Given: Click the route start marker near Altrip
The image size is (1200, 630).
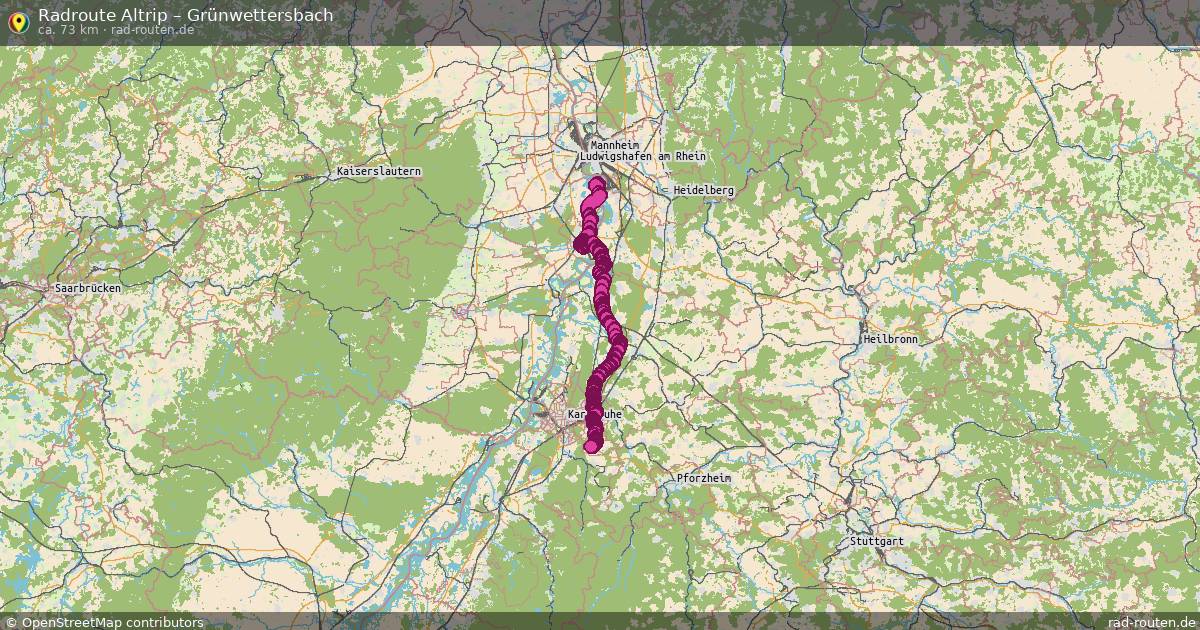Looking at the screenshot, I should coord(598,184).
